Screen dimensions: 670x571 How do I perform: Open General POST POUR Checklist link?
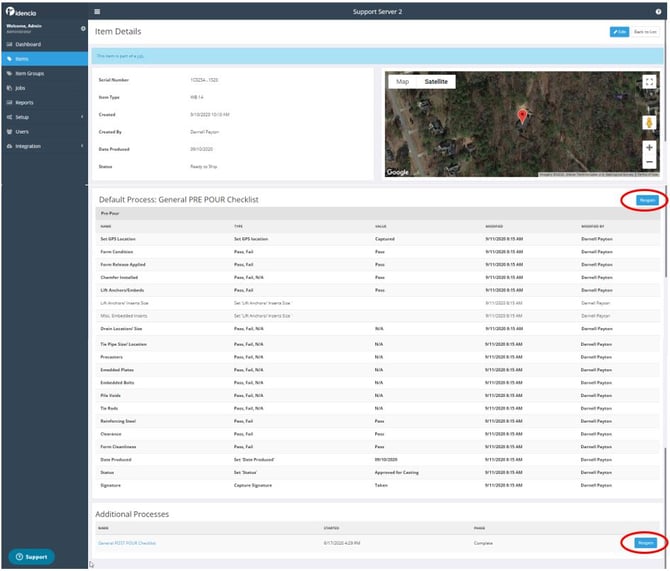point(127,542)
